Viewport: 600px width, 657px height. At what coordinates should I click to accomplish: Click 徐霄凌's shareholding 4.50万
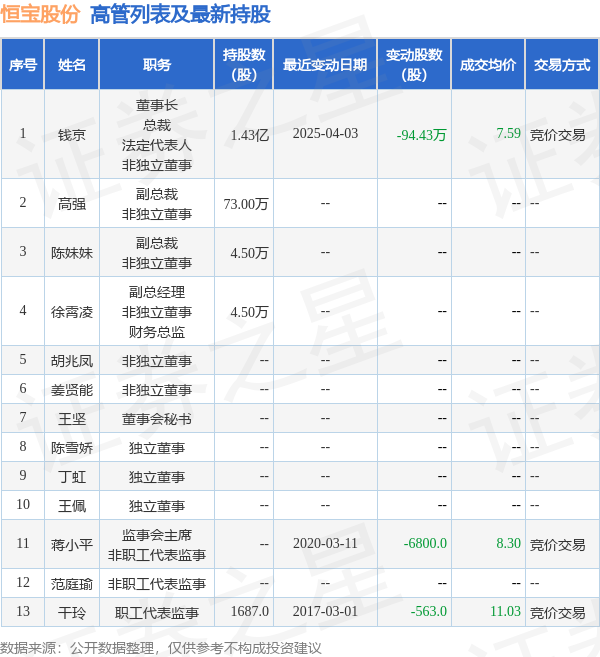pyautogui.click(x=249, y=312)
